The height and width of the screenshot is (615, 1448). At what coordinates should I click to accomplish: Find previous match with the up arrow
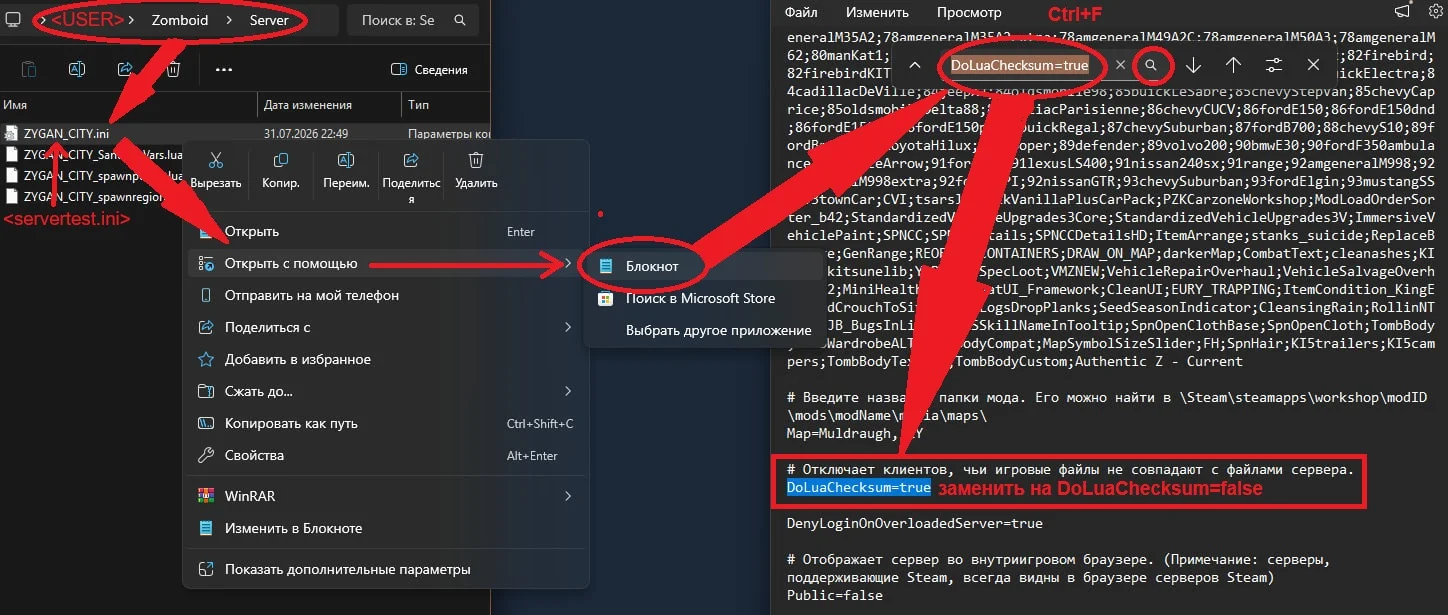[1233, 65]
